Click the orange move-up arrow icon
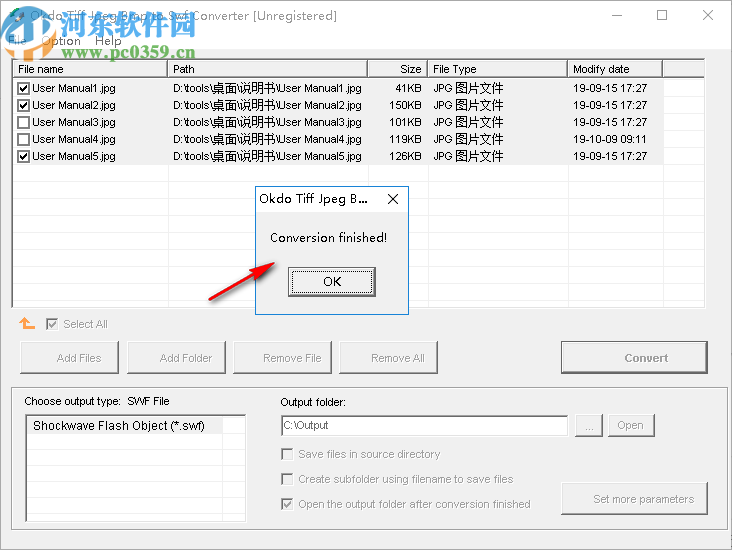 pos(27,323)
